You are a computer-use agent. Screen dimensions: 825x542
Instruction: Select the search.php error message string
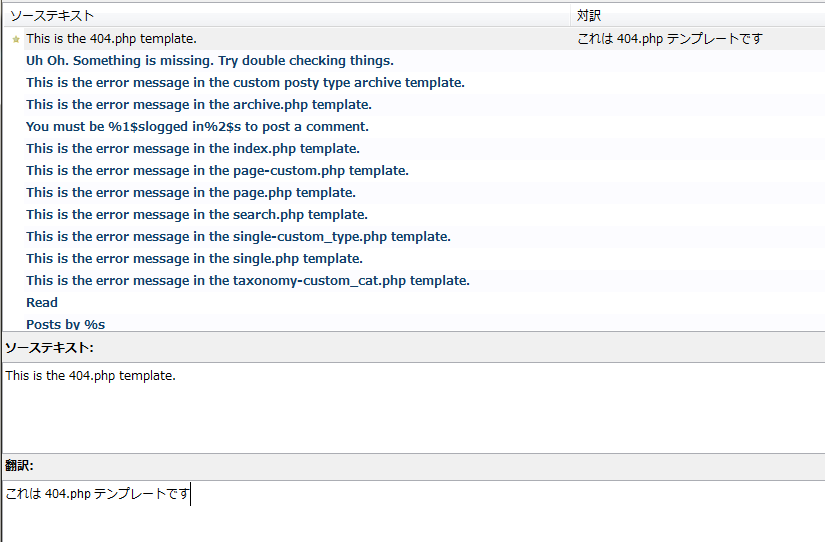coord(197,215)
